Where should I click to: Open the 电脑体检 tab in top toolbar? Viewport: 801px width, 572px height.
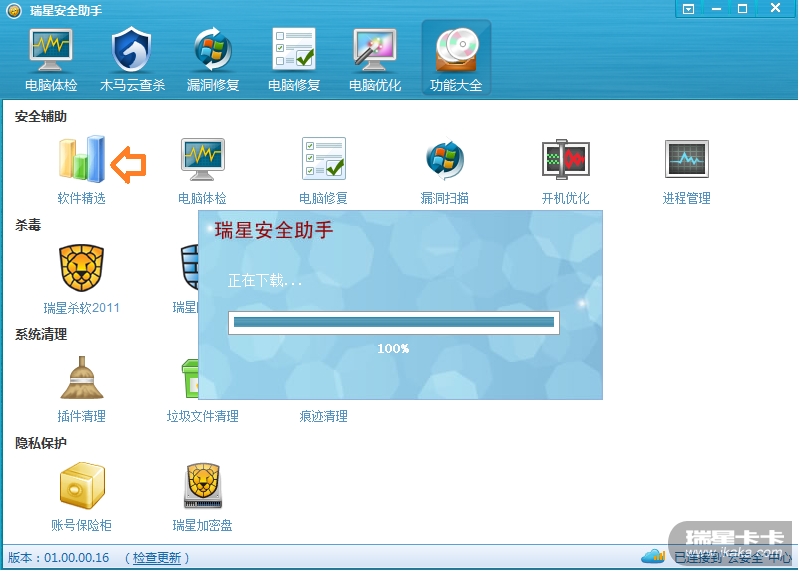pos(51,60)
